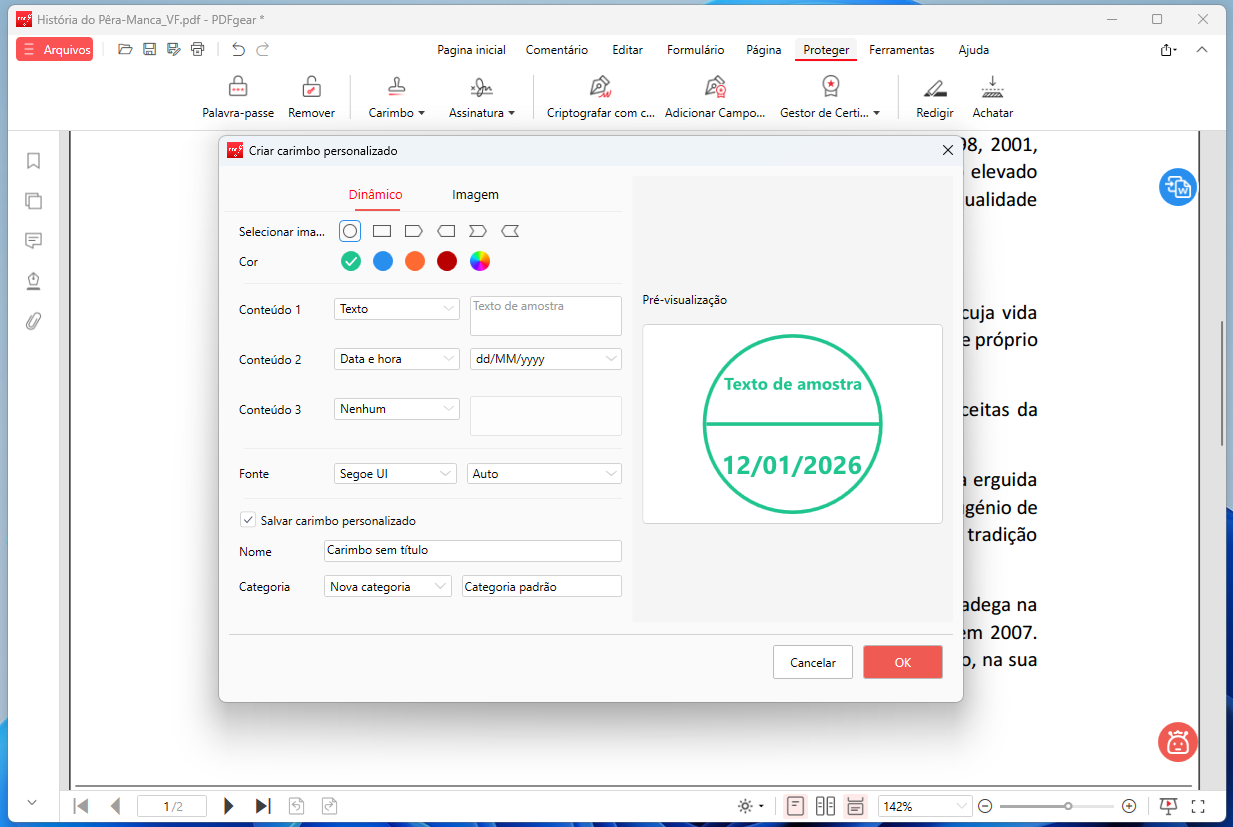Open the attachments paperclip panel
The height and width of the screenshot is (827, 1233).
[33, 321]
